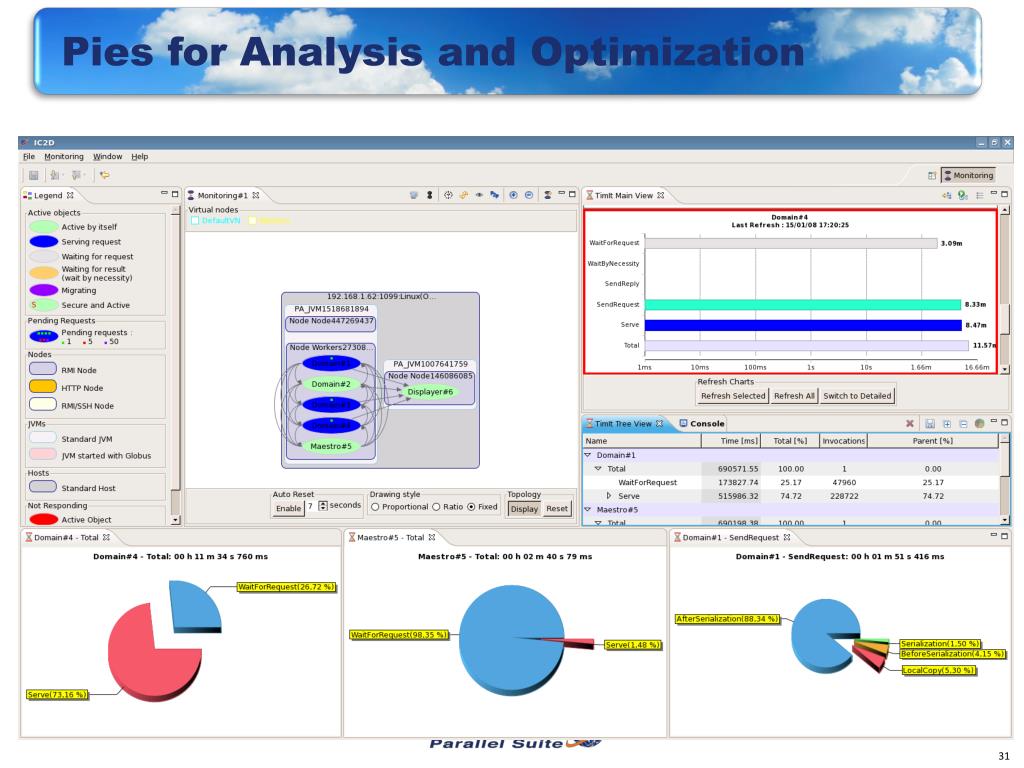Collapse the Maestro#5 tree node
1024x768 pixels.
click(587, 509)
